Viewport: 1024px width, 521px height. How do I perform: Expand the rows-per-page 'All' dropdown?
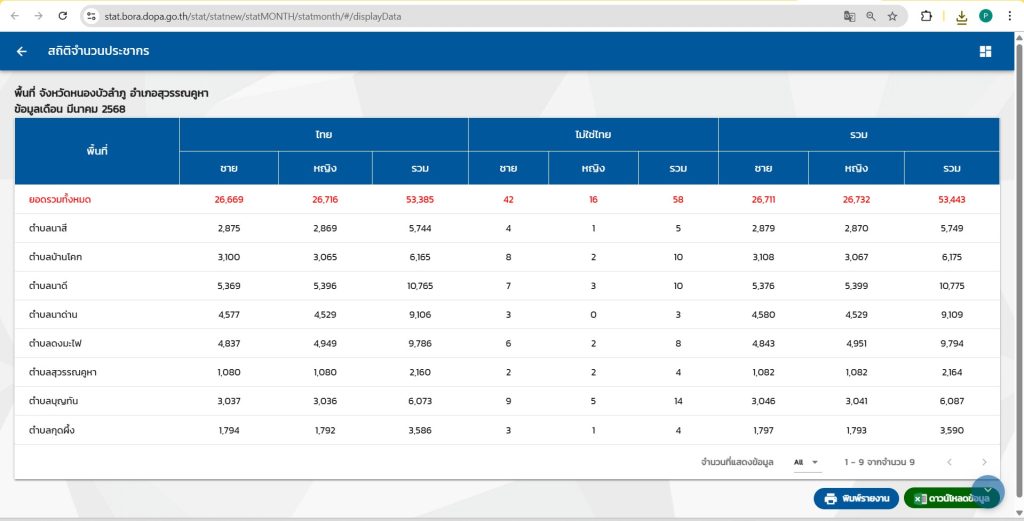point(806,462)
